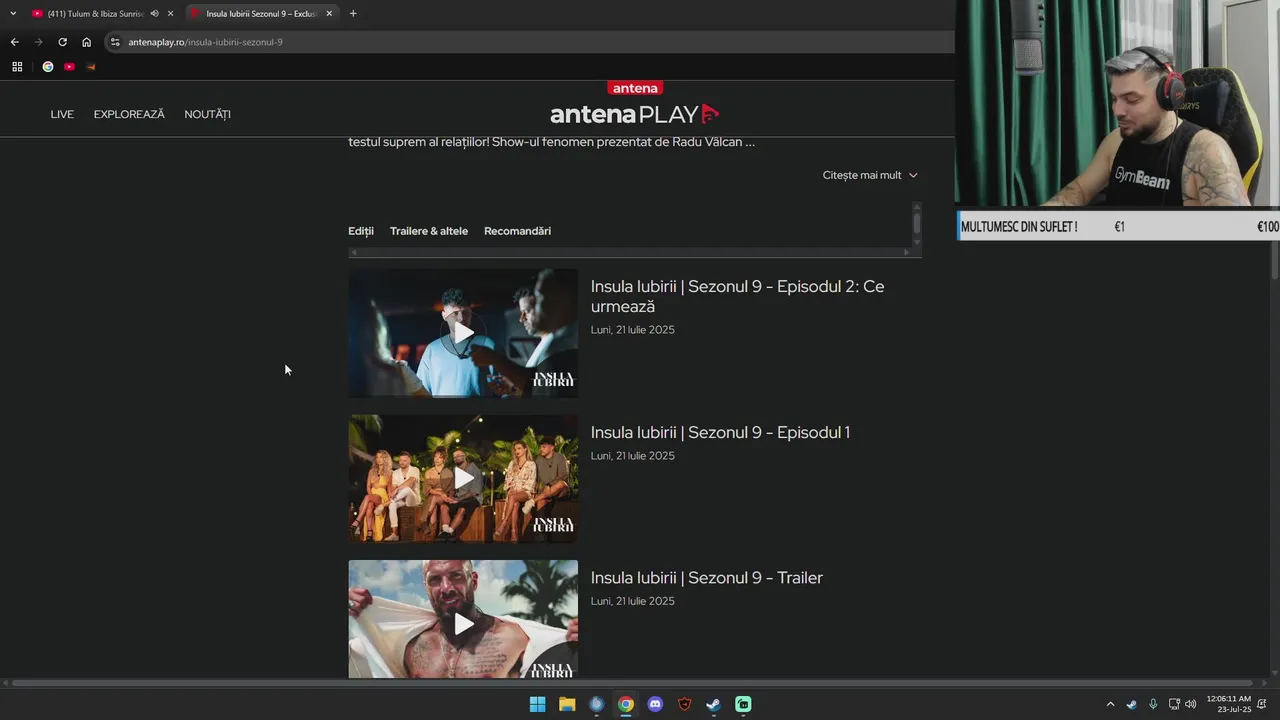Play the Episodul 1 thumbnail
Viewport: 1280px width, 720px height.
(x=463, y=478)
